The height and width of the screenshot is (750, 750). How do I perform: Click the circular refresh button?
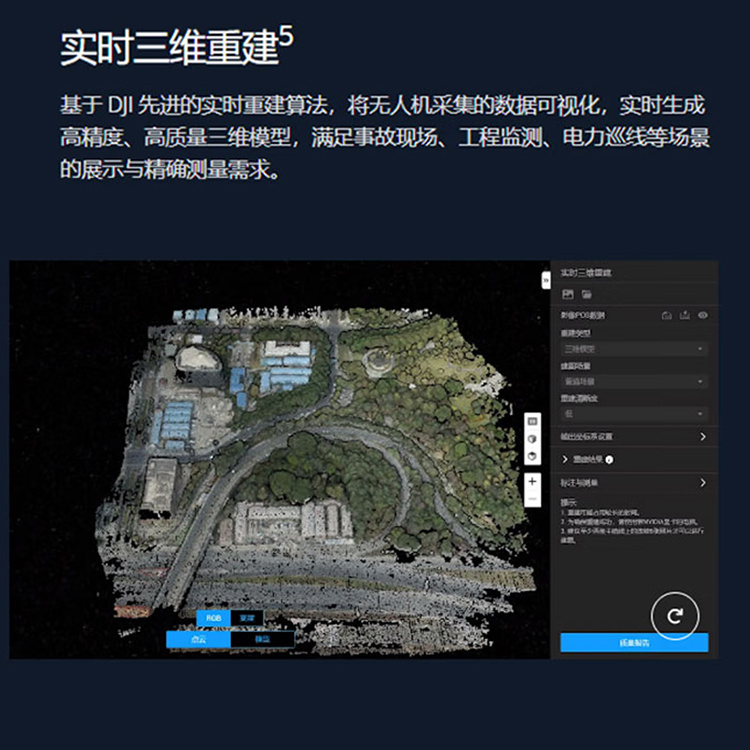click(675, 617)
